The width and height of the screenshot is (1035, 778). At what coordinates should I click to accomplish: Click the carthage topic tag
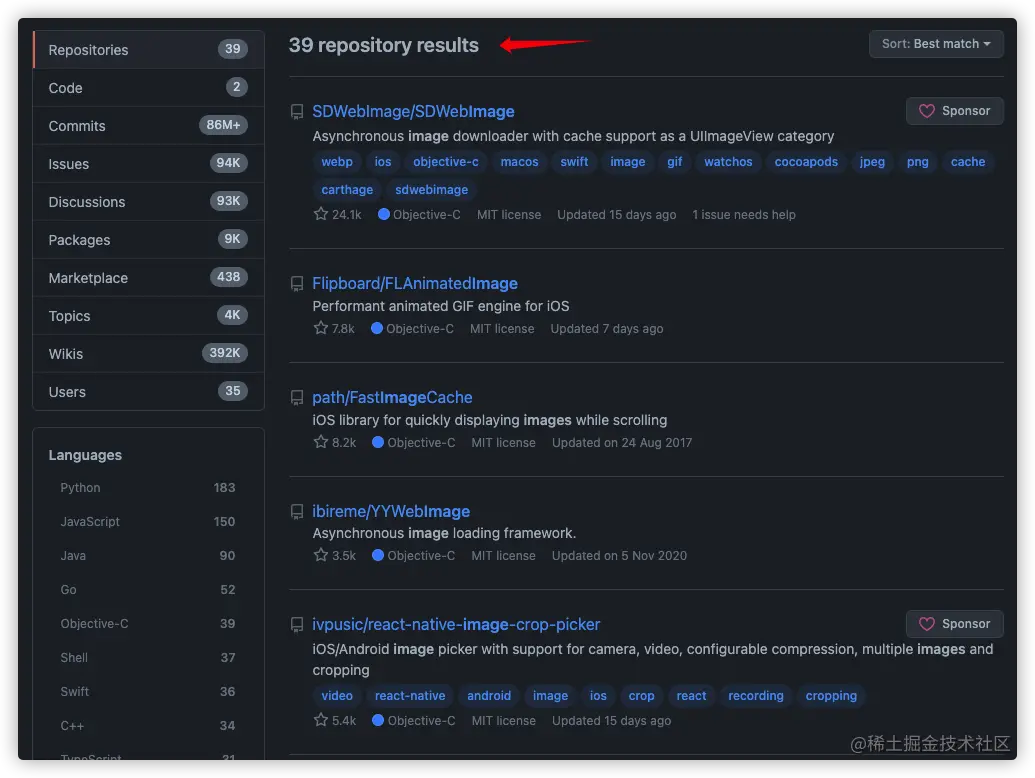(347, 189)
